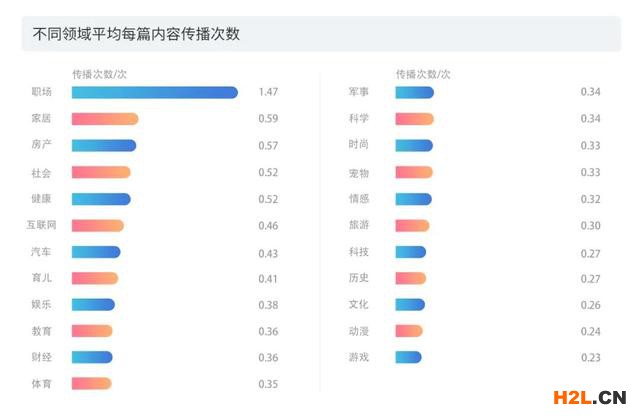Click the blue 职场 bar
Screen dimensions: 640x420
(x=154, y=92)
